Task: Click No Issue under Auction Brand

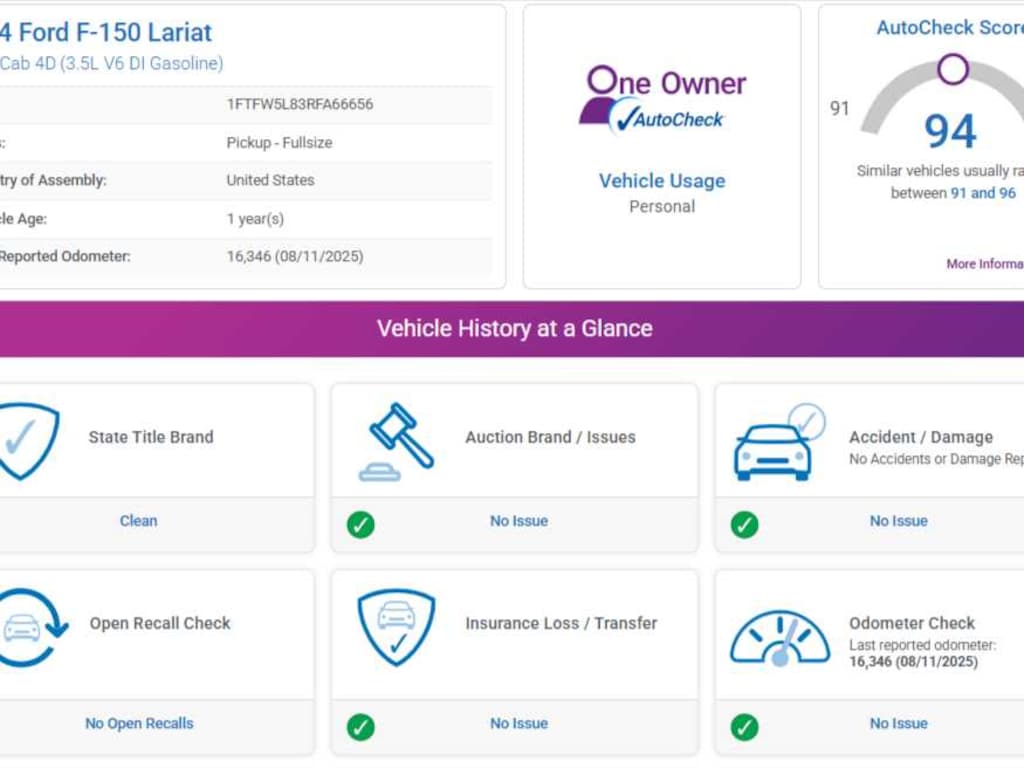Action: click(518, 521)
